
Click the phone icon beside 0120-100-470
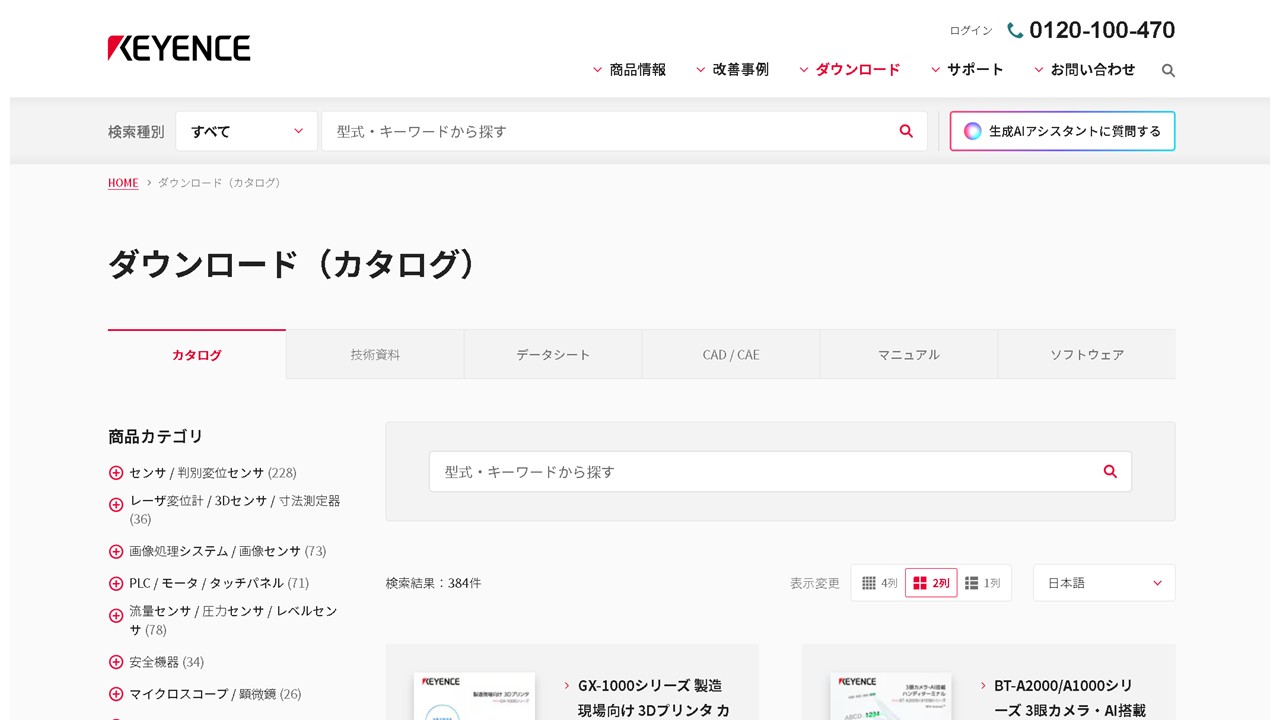1013,30
